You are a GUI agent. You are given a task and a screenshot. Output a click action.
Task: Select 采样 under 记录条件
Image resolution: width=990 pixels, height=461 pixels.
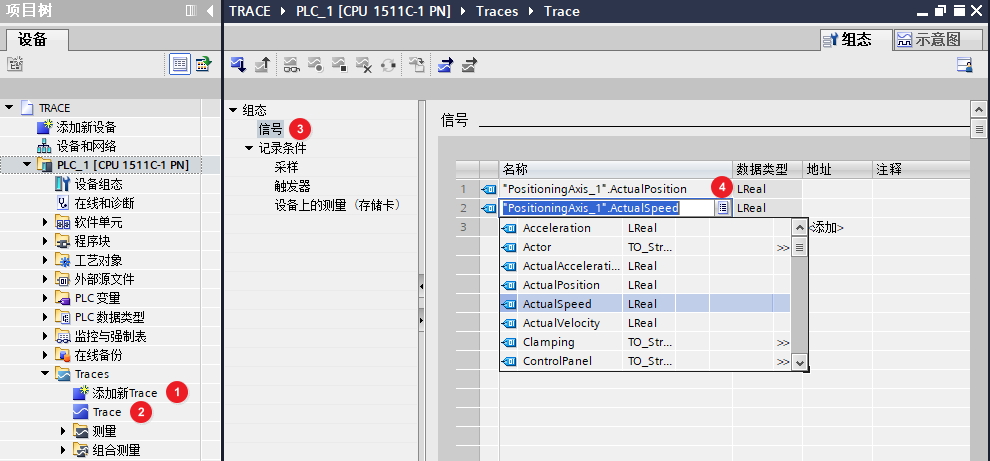pyautogui.click(x=286, y=167)
